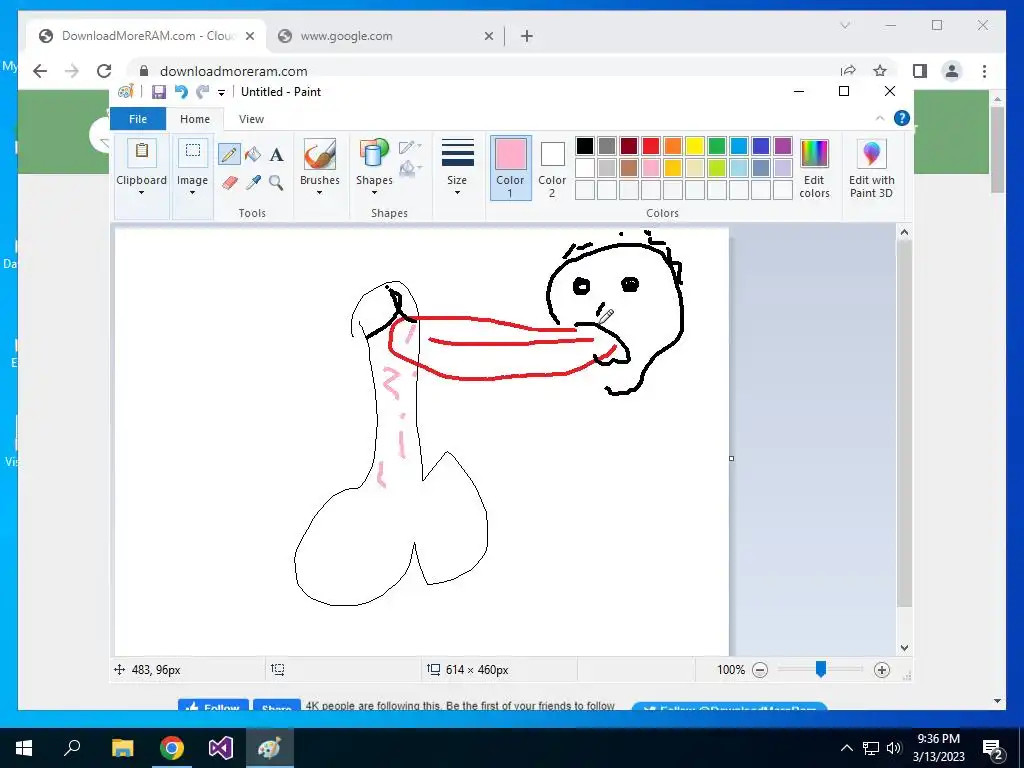The image size is (1024, 768).
Task: Click Edit with Paint 3D icon
Action: pos(871,154)
